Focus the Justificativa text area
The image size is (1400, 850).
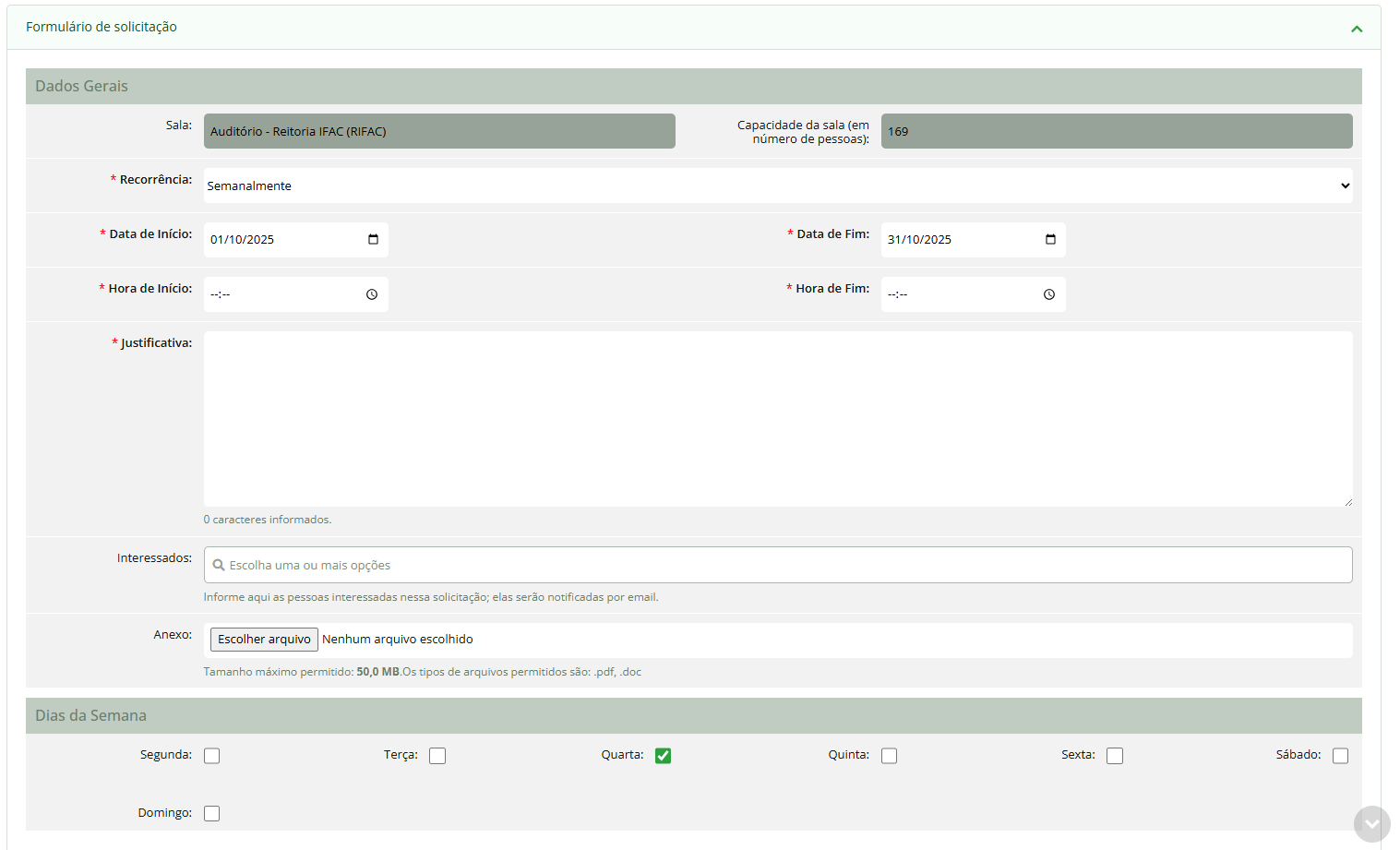coord(777,418)
